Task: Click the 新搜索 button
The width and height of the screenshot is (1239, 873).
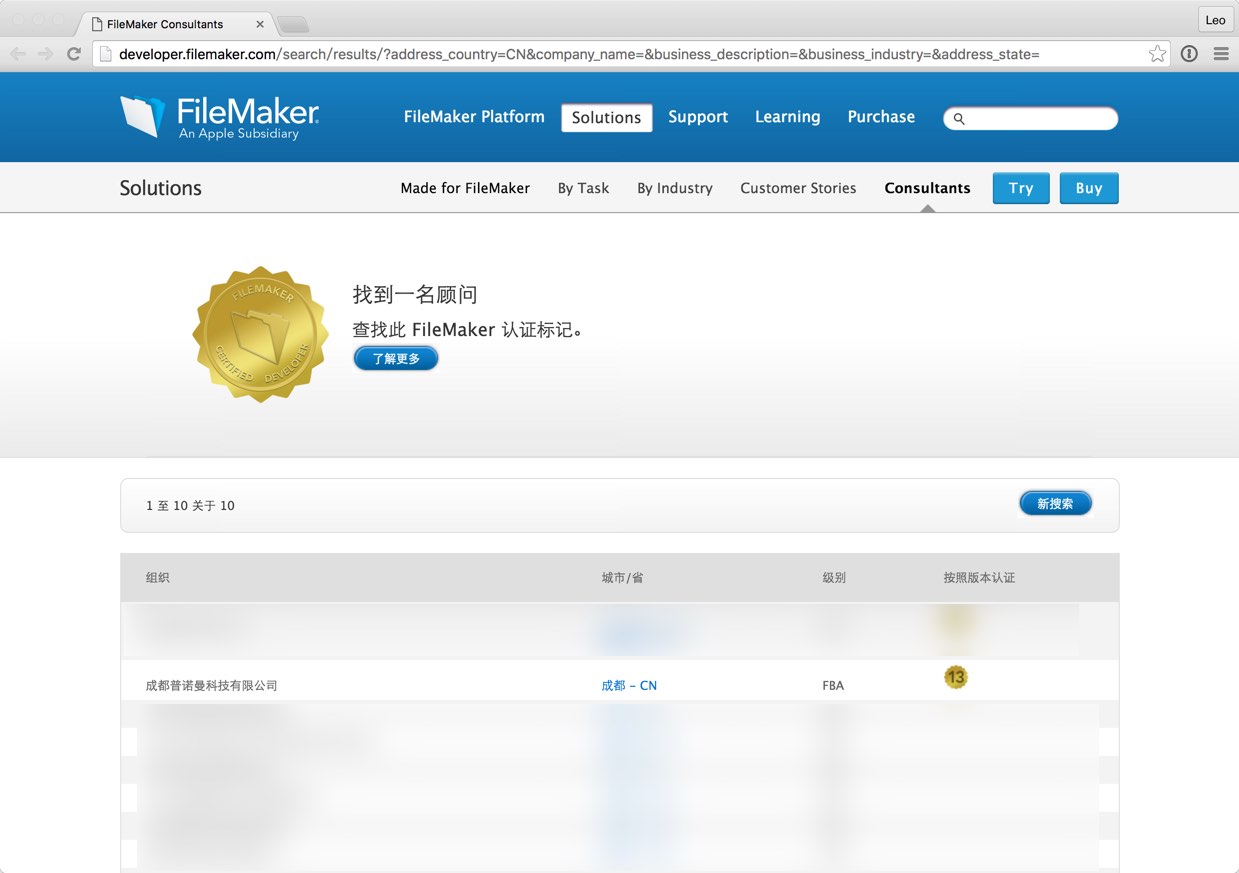Action: 1055,504
